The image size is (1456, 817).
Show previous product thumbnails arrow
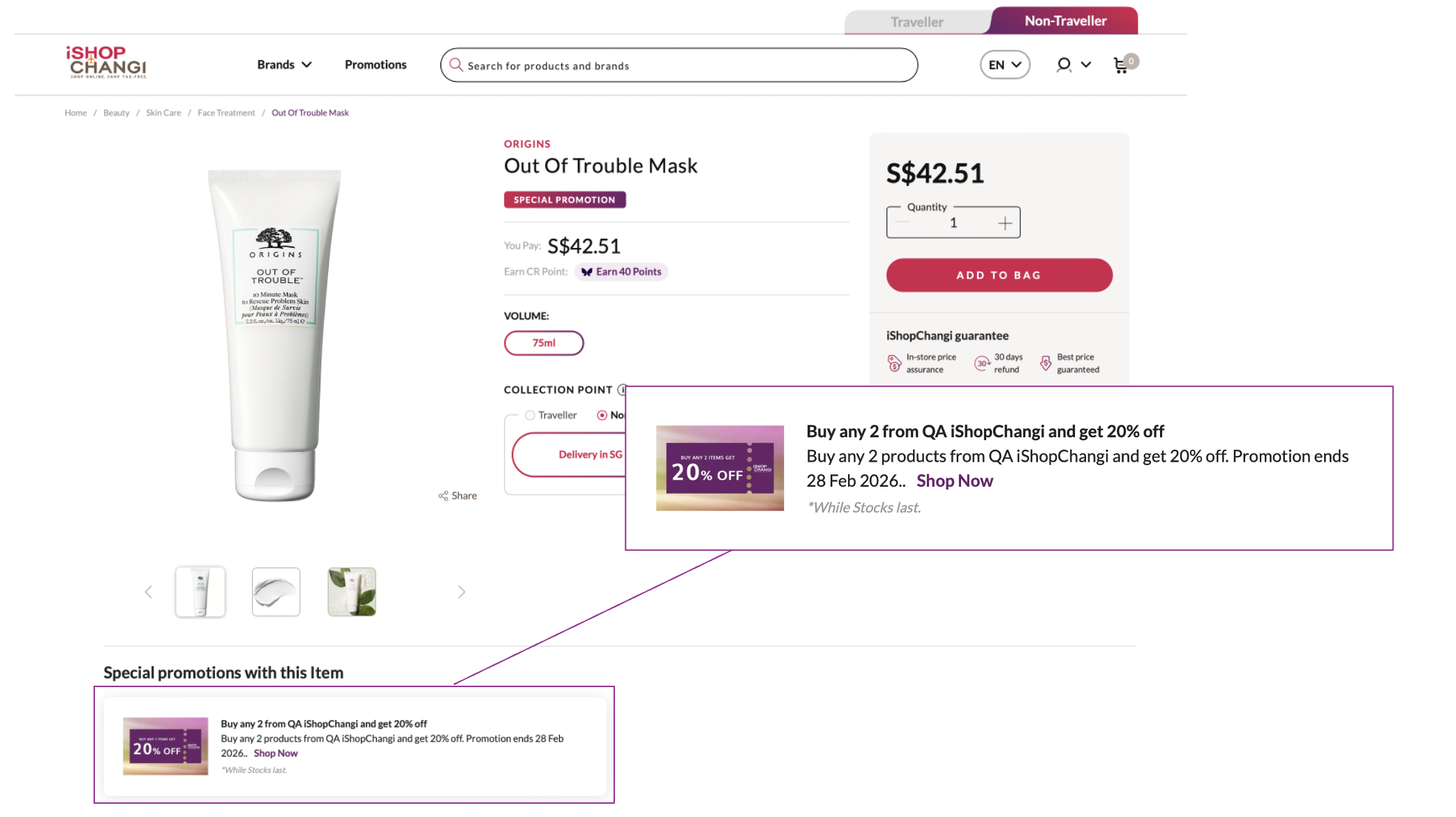[x=149, y=592]
